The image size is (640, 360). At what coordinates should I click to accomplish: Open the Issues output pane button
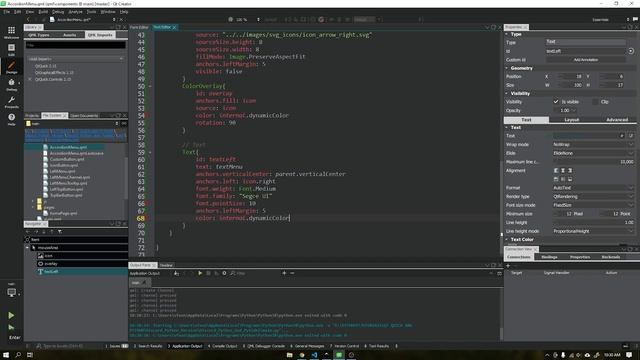(x=117, y=346)
